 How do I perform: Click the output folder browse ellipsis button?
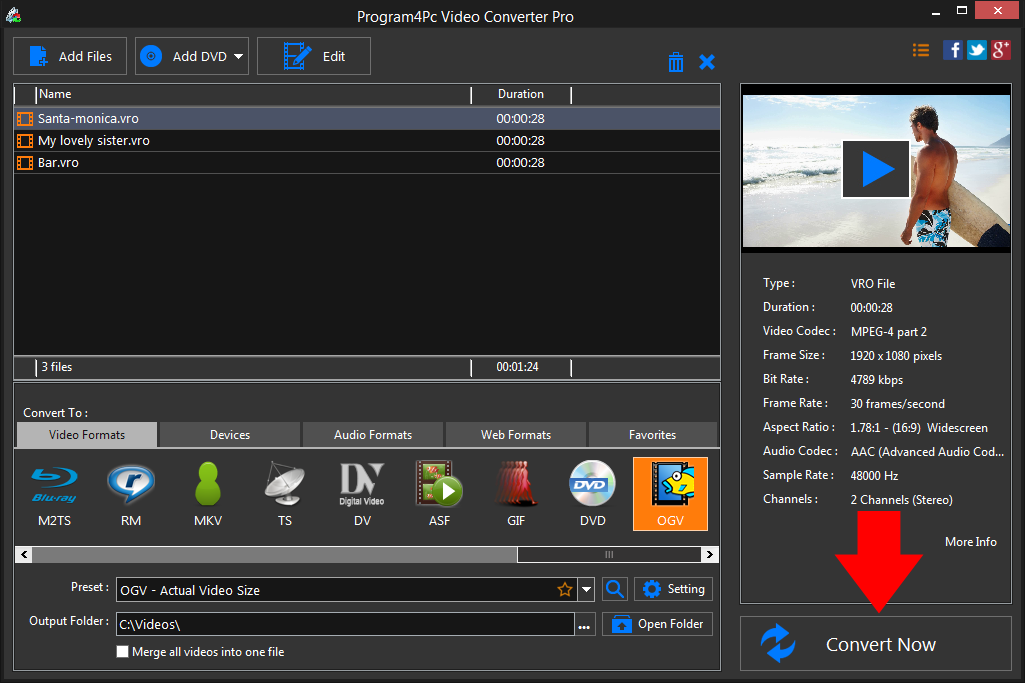coord(585,625)
